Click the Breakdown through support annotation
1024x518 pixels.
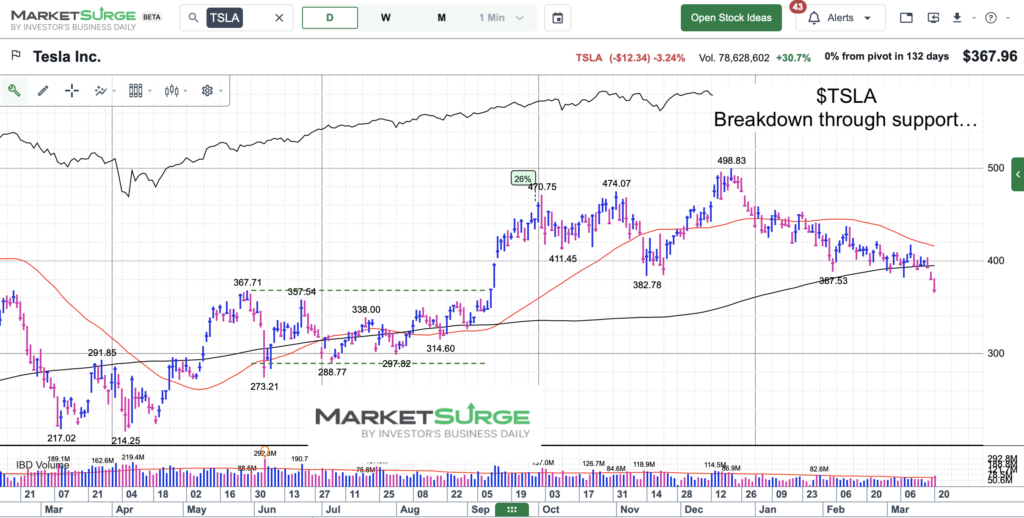[x=845, y=120]
